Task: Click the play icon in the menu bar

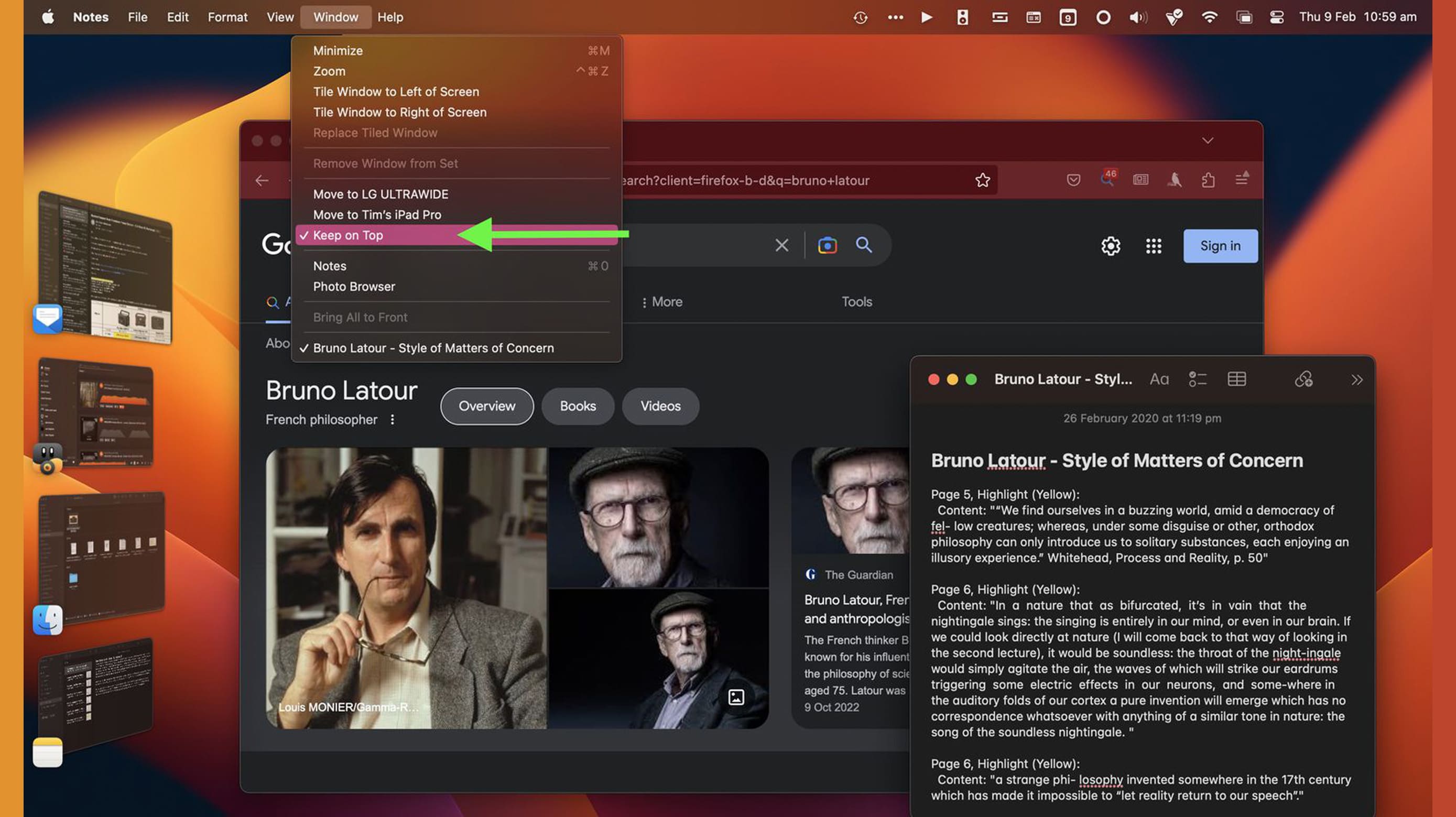Action: click(927, 17)
